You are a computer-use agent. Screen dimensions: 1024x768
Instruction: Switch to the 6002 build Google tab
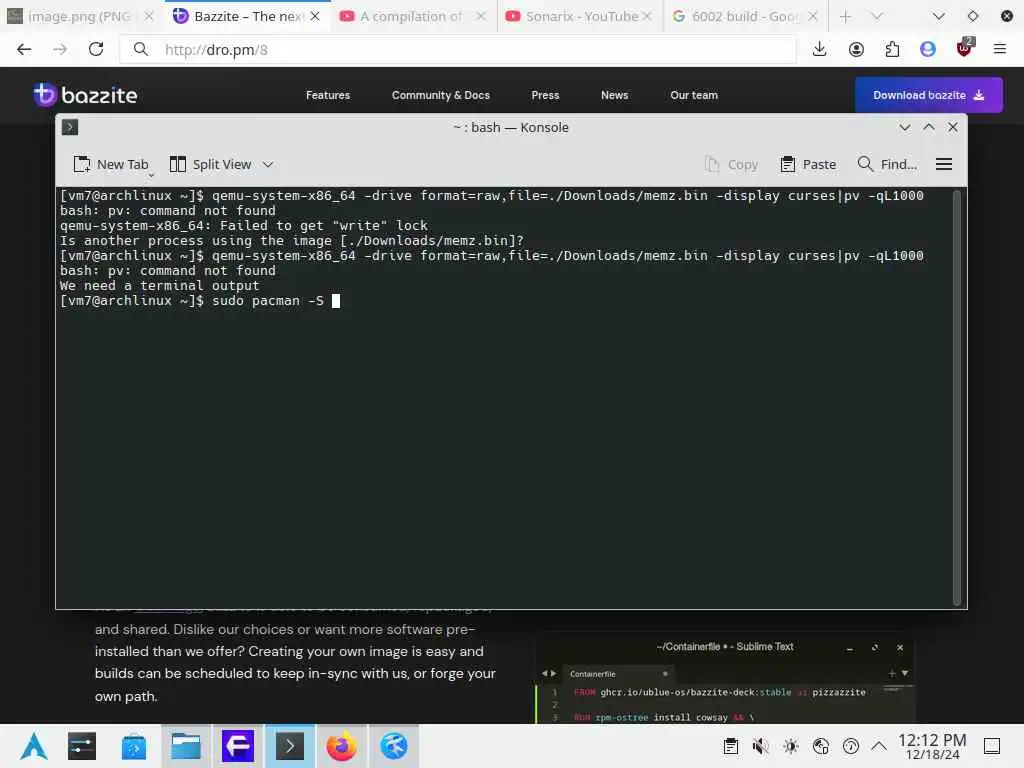[744, 16]
